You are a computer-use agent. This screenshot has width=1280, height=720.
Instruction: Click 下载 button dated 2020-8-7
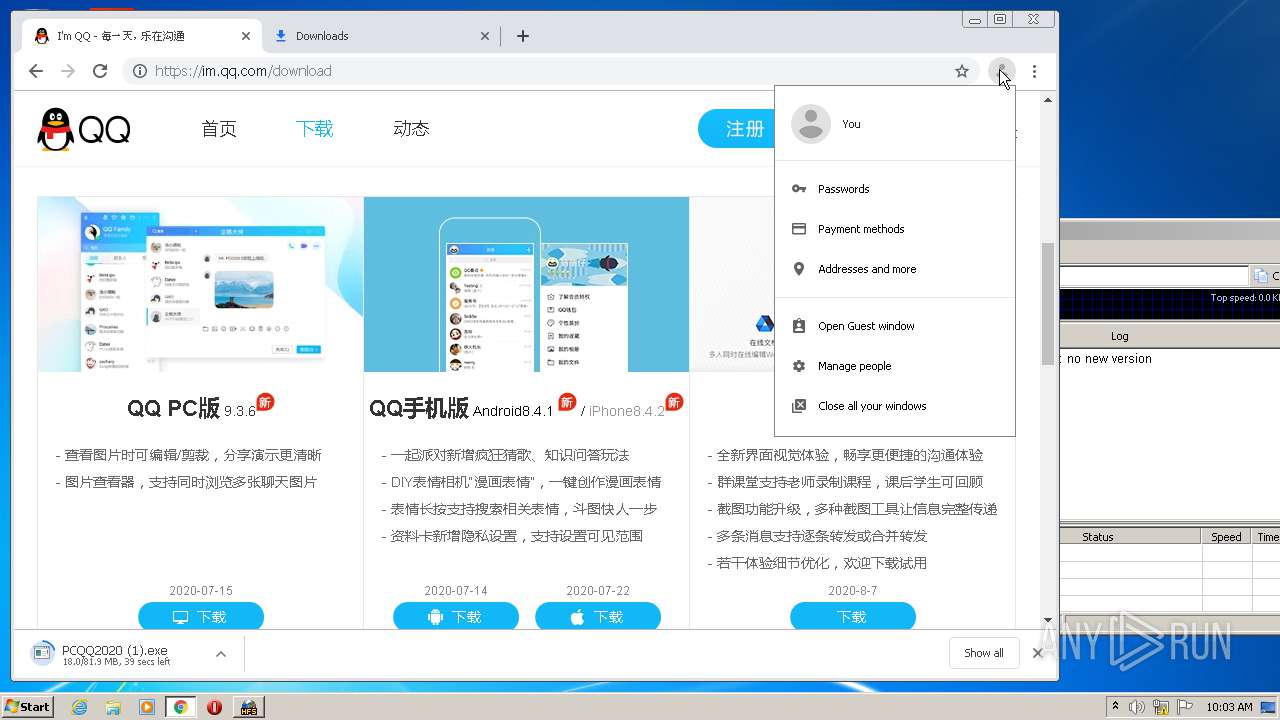853,617
